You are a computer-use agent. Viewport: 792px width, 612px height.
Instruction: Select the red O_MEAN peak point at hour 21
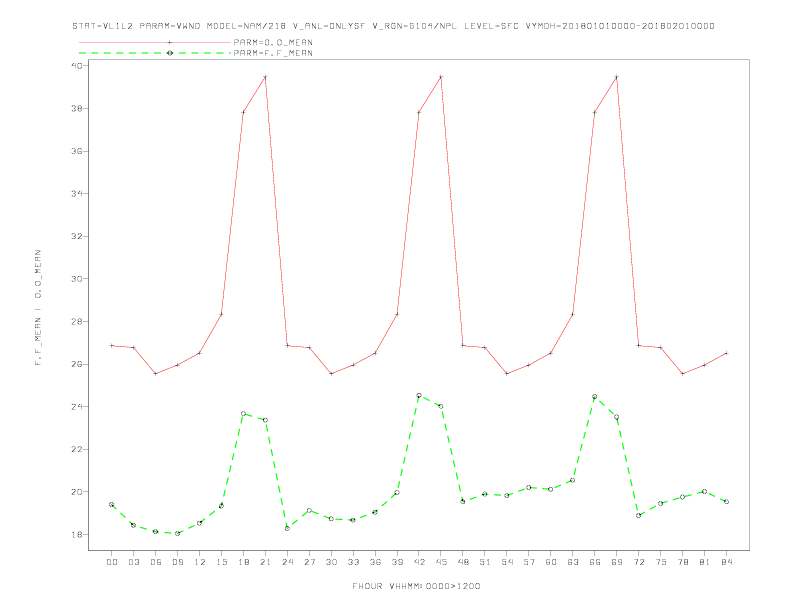(x=265, y=77)
